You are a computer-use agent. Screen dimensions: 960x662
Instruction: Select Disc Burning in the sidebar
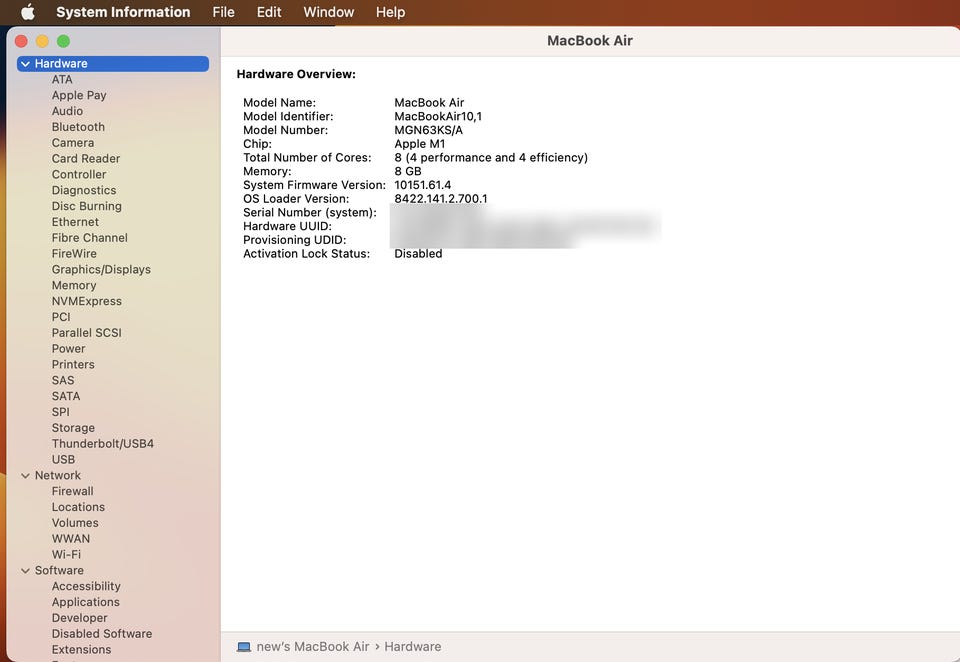click(x=87, y=206)
